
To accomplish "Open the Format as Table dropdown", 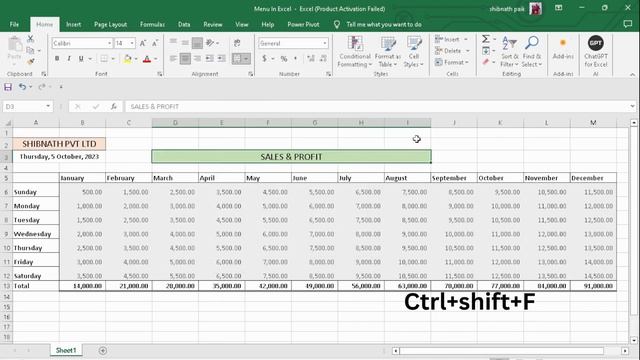I will pyautogui.click(x=388, y=52).
